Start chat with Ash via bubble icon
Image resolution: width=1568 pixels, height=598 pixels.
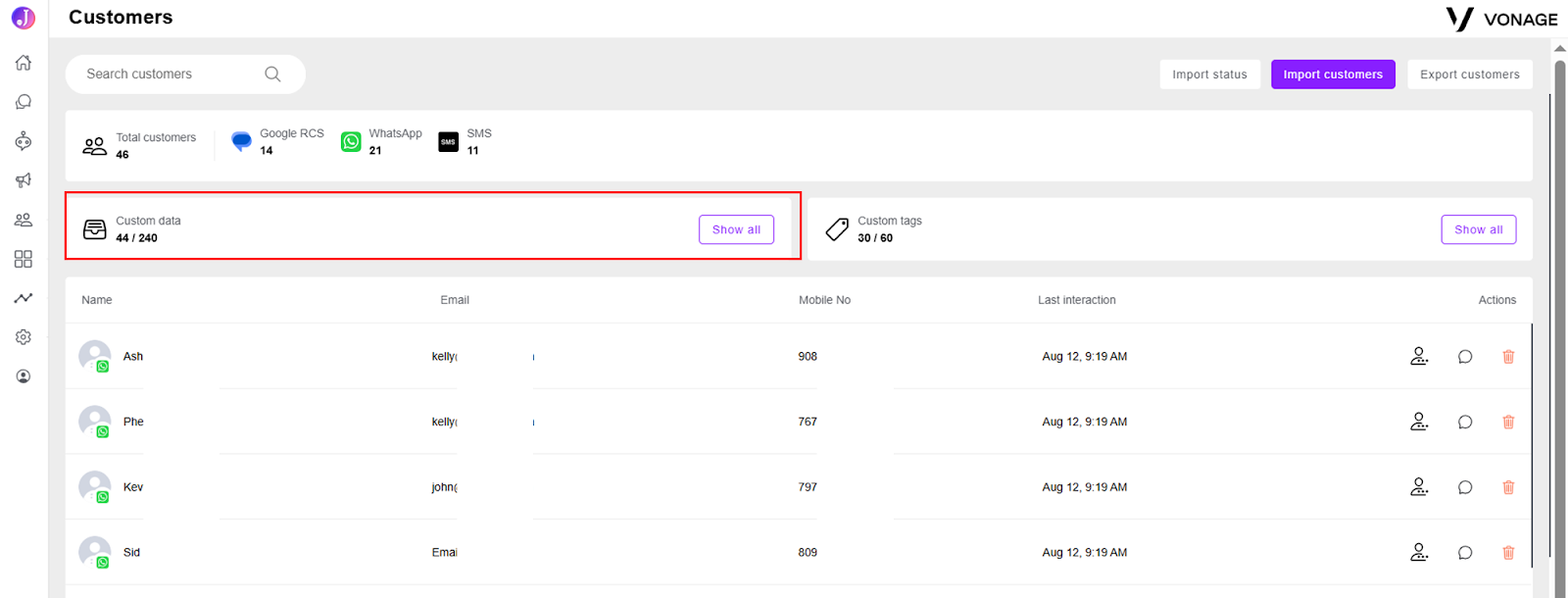[x=1465, y=357]
